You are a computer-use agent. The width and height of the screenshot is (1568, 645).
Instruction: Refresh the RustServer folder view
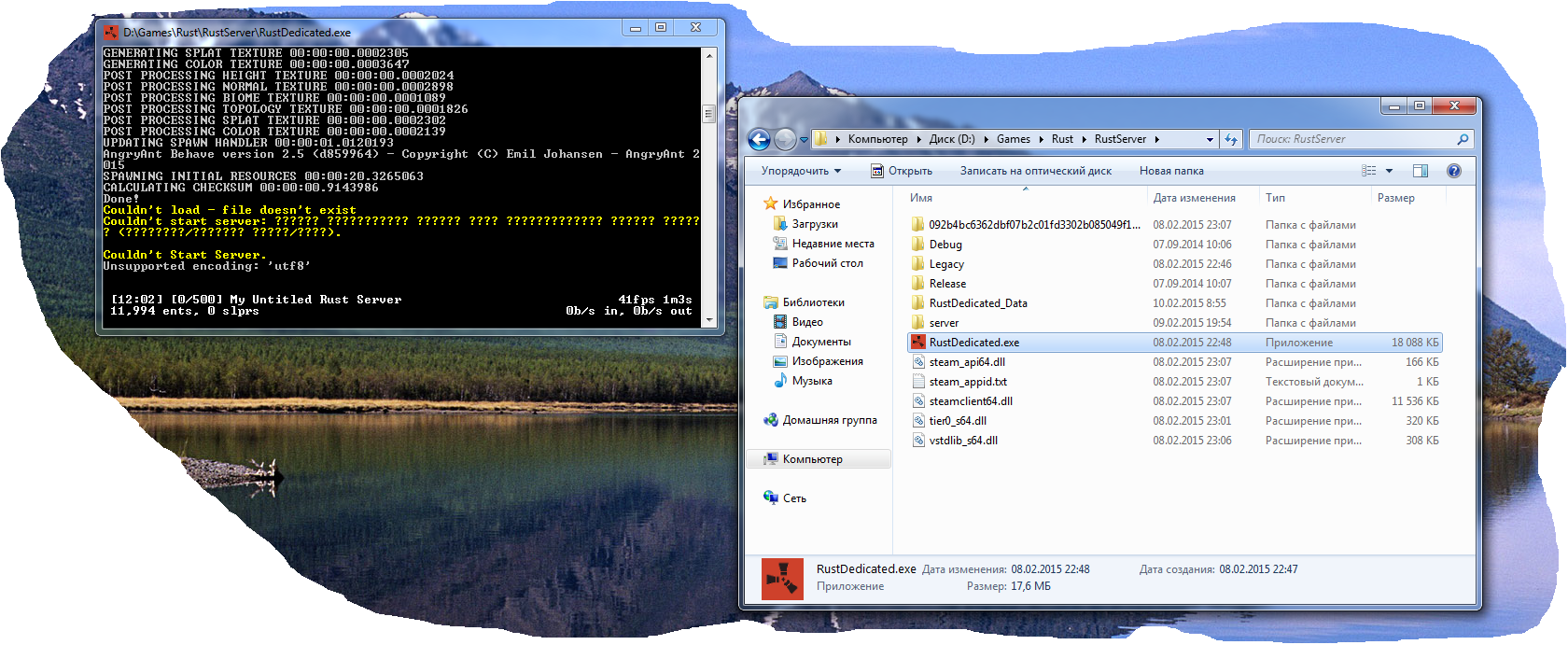1231,139
